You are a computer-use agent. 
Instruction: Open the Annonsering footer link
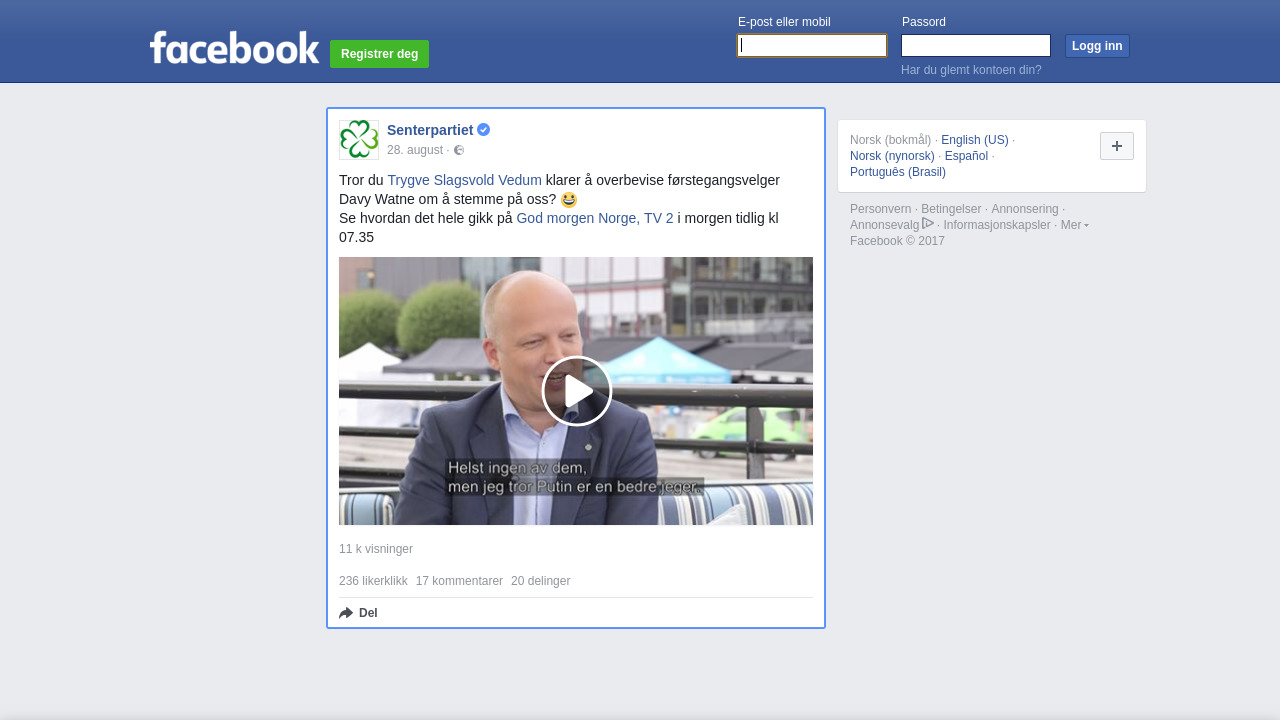click(x=1025, y=209)
